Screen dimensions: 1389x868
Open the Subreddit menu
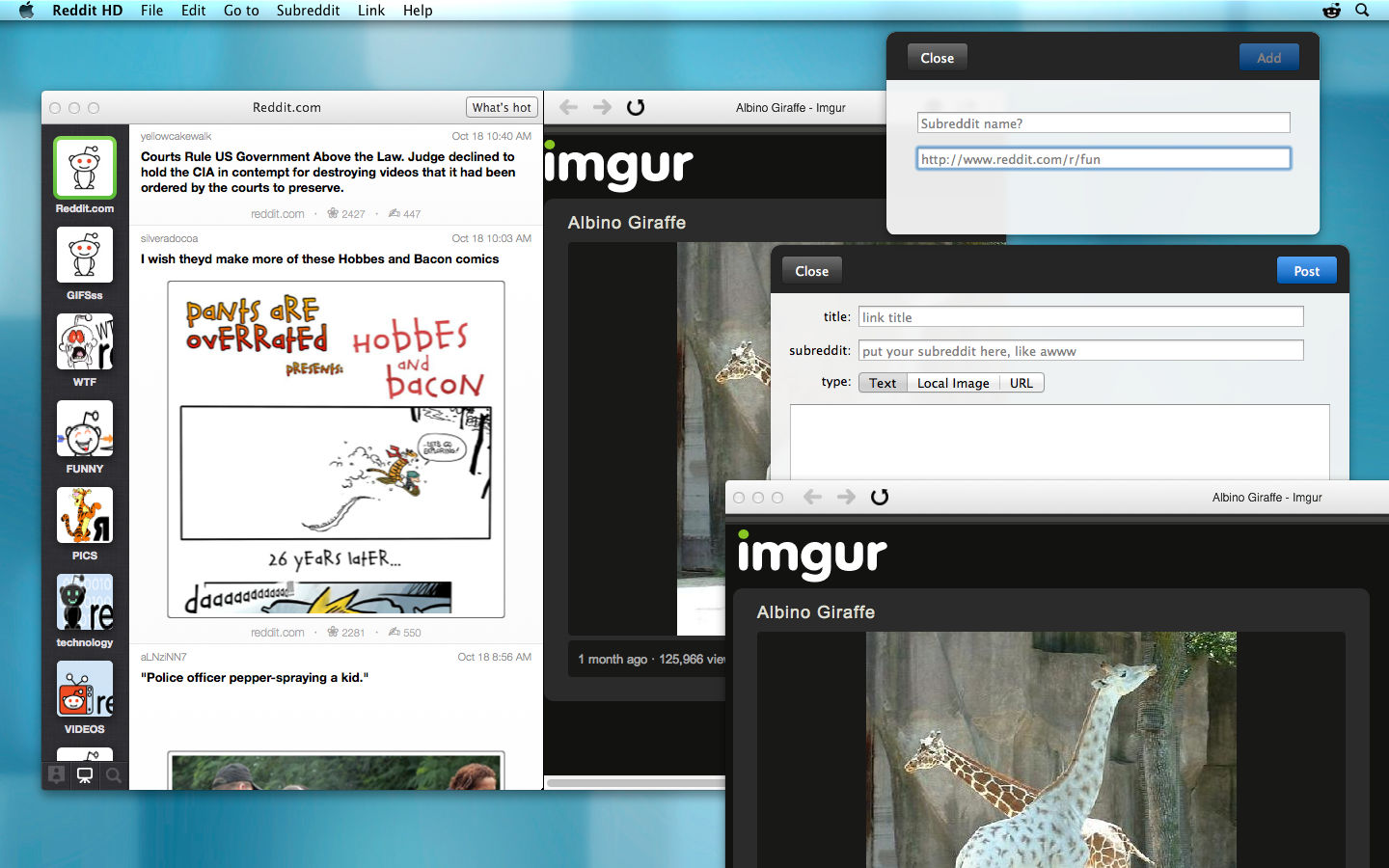(308, 11)
